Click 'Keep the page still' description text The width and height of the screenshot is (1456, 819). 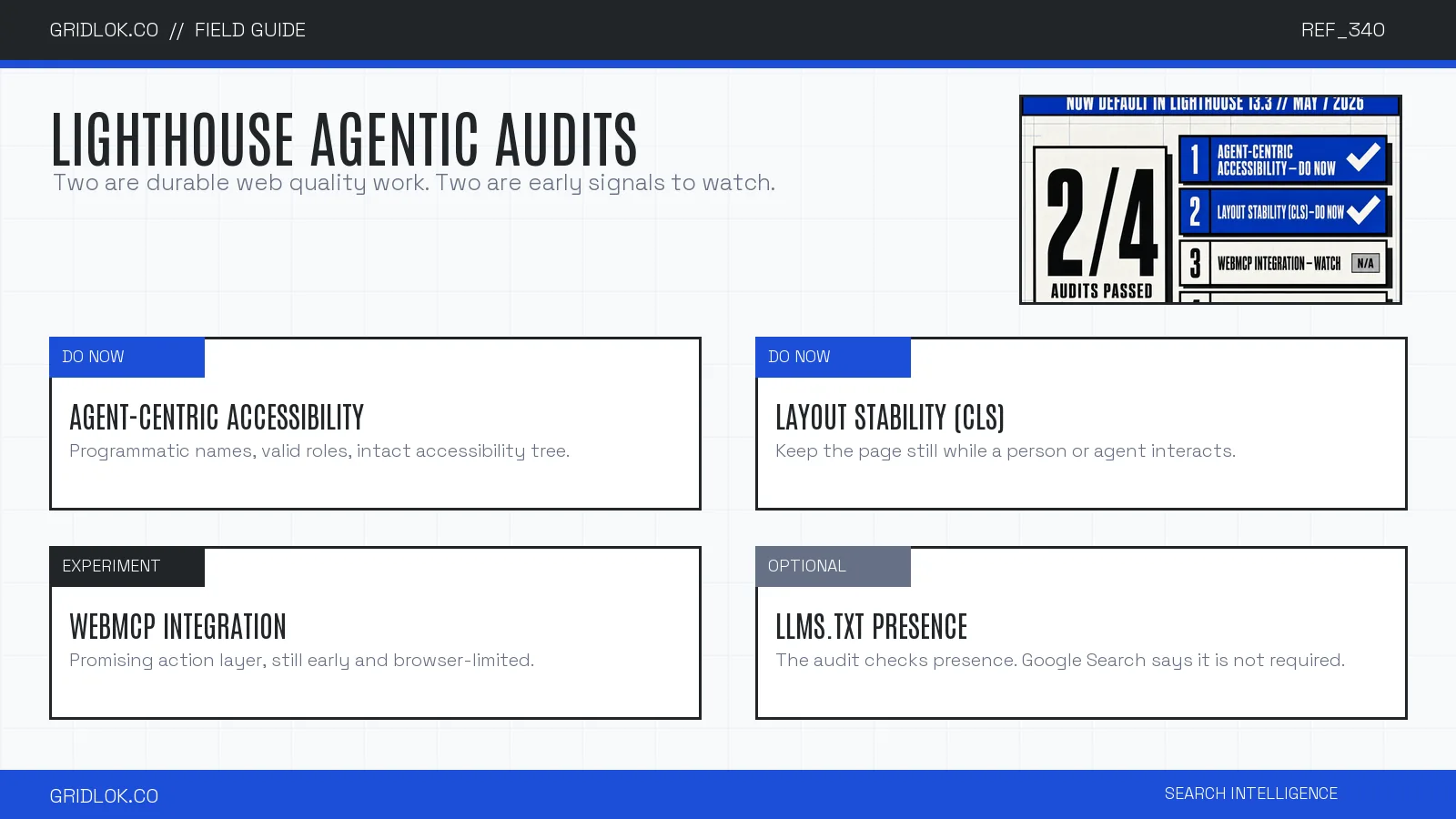(x=1006, y=451)
